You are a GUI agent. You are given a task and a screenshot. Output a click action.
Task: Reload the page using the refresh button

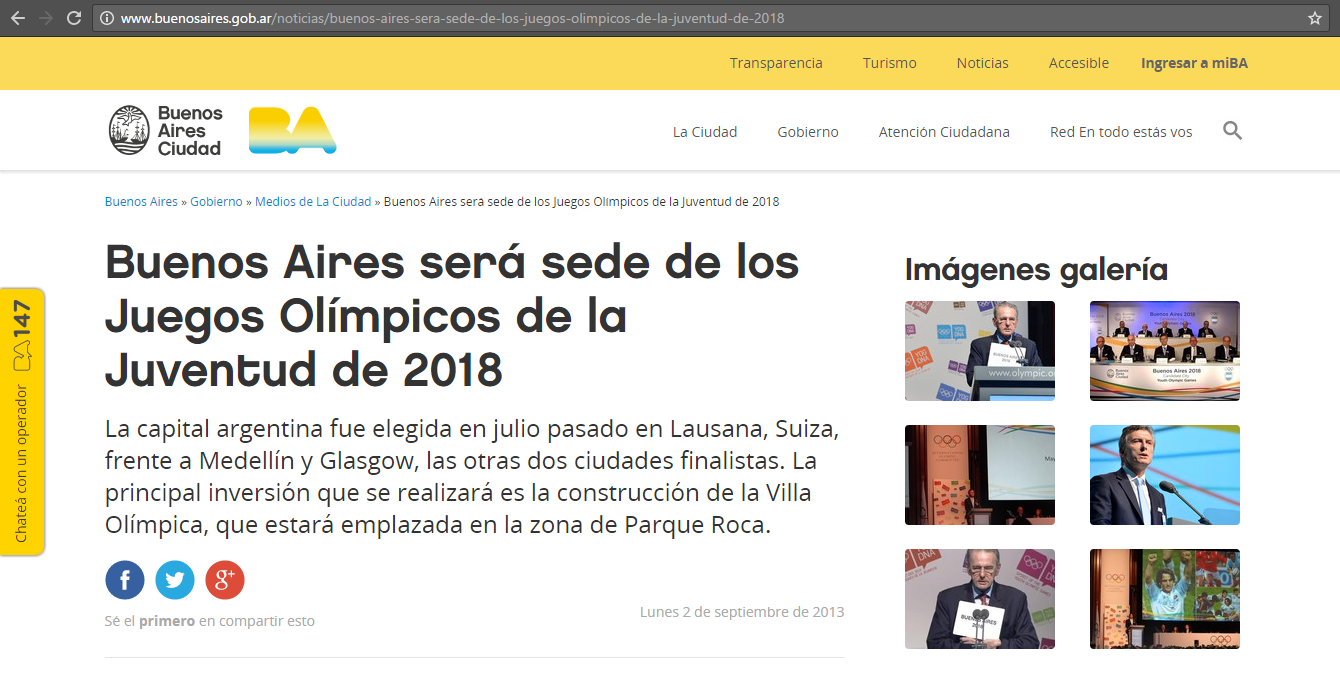pos(73,18)
